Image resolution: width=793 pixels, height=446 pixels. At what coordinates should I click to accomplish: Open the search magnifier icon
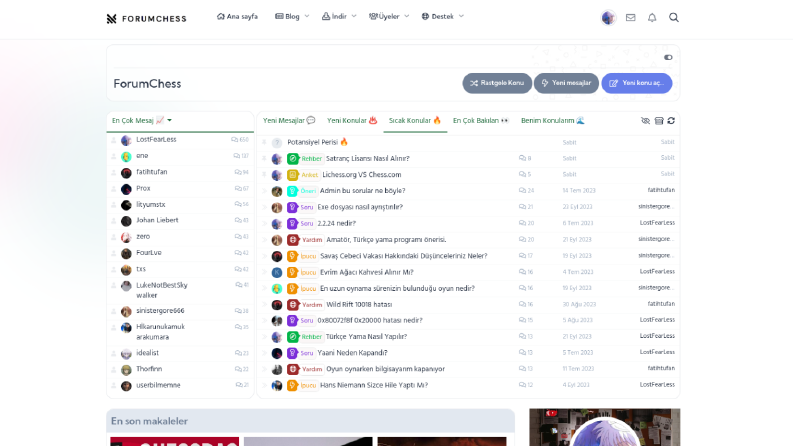pos(674,18)
